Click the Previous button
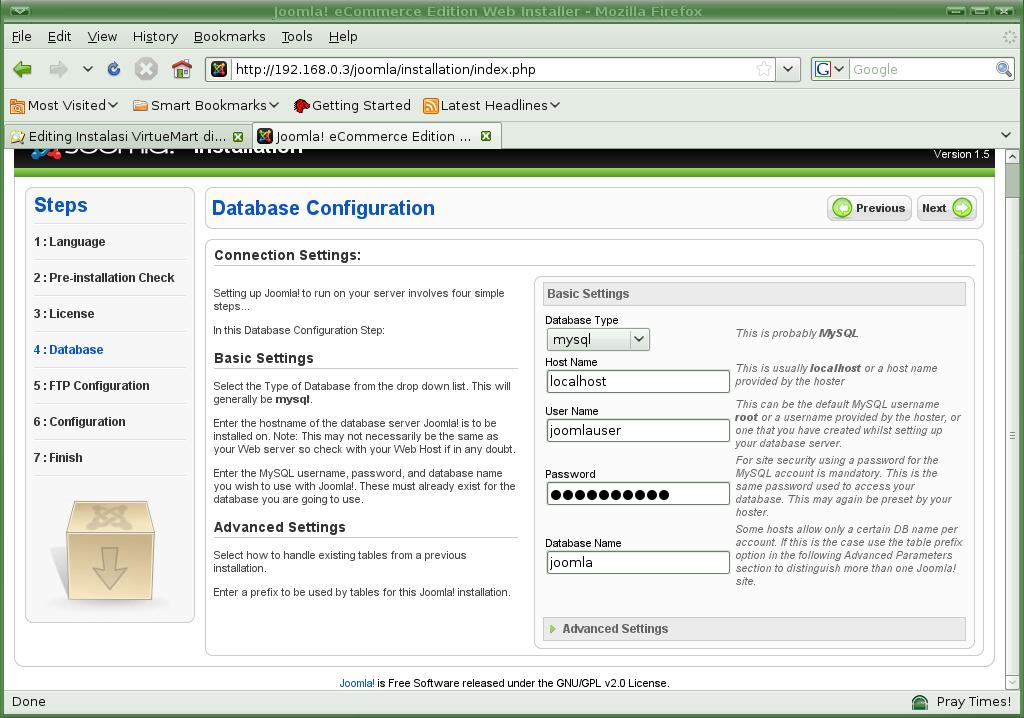 click(x=869, y=208)
